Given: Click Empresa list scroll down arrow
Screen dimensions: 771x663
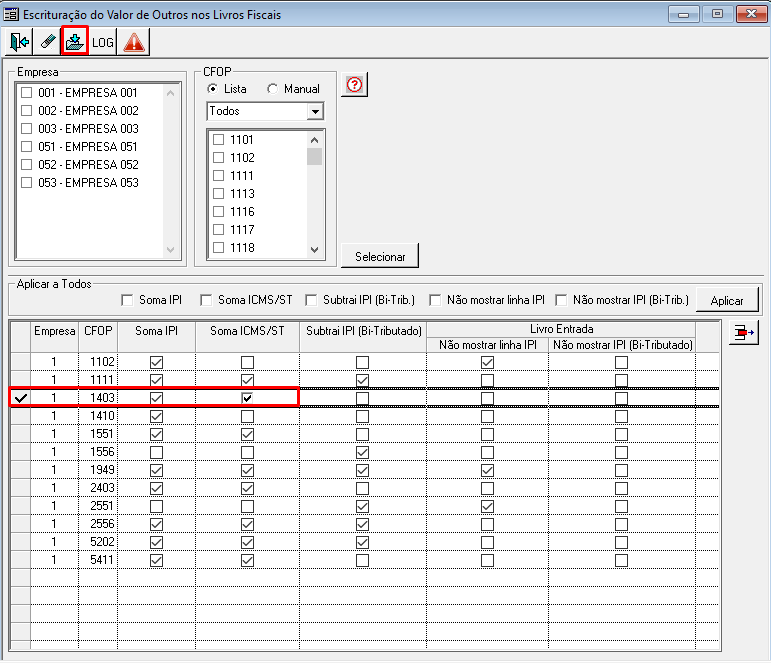Looking at the screenshot, I should pos(171,250).
